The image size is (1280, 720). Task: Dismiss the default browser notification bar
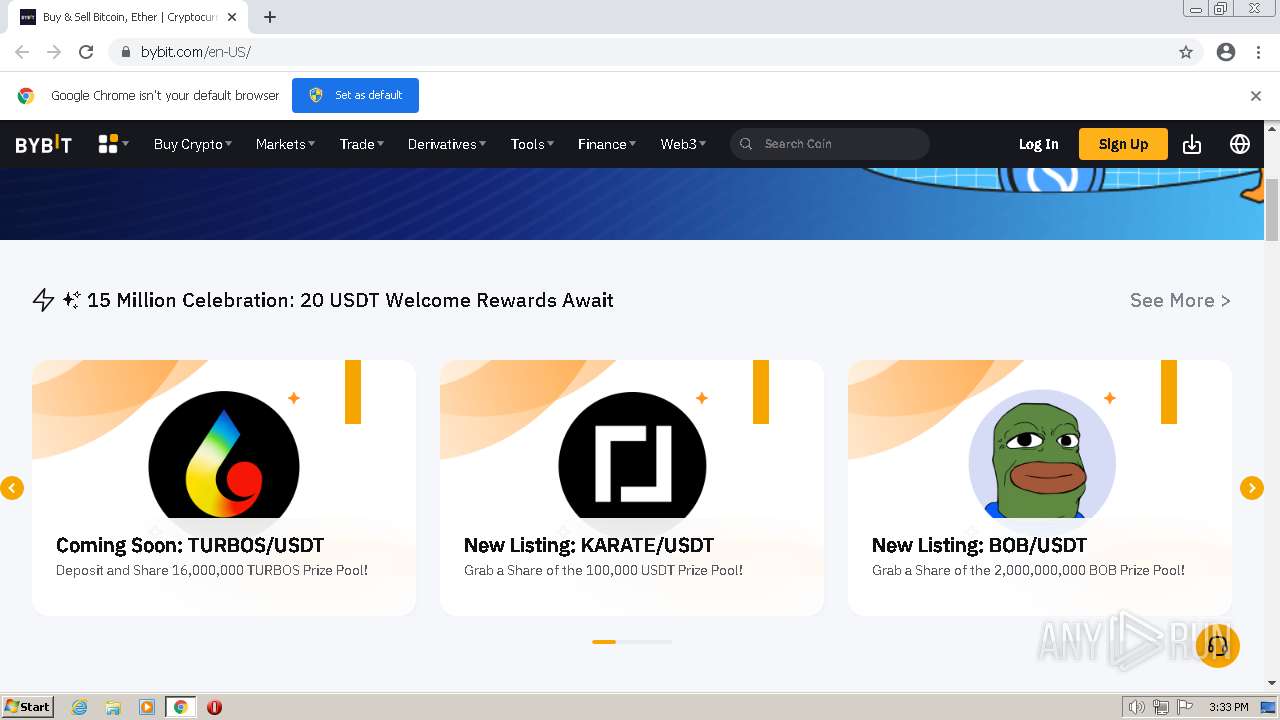click(x=1256, y=96)
